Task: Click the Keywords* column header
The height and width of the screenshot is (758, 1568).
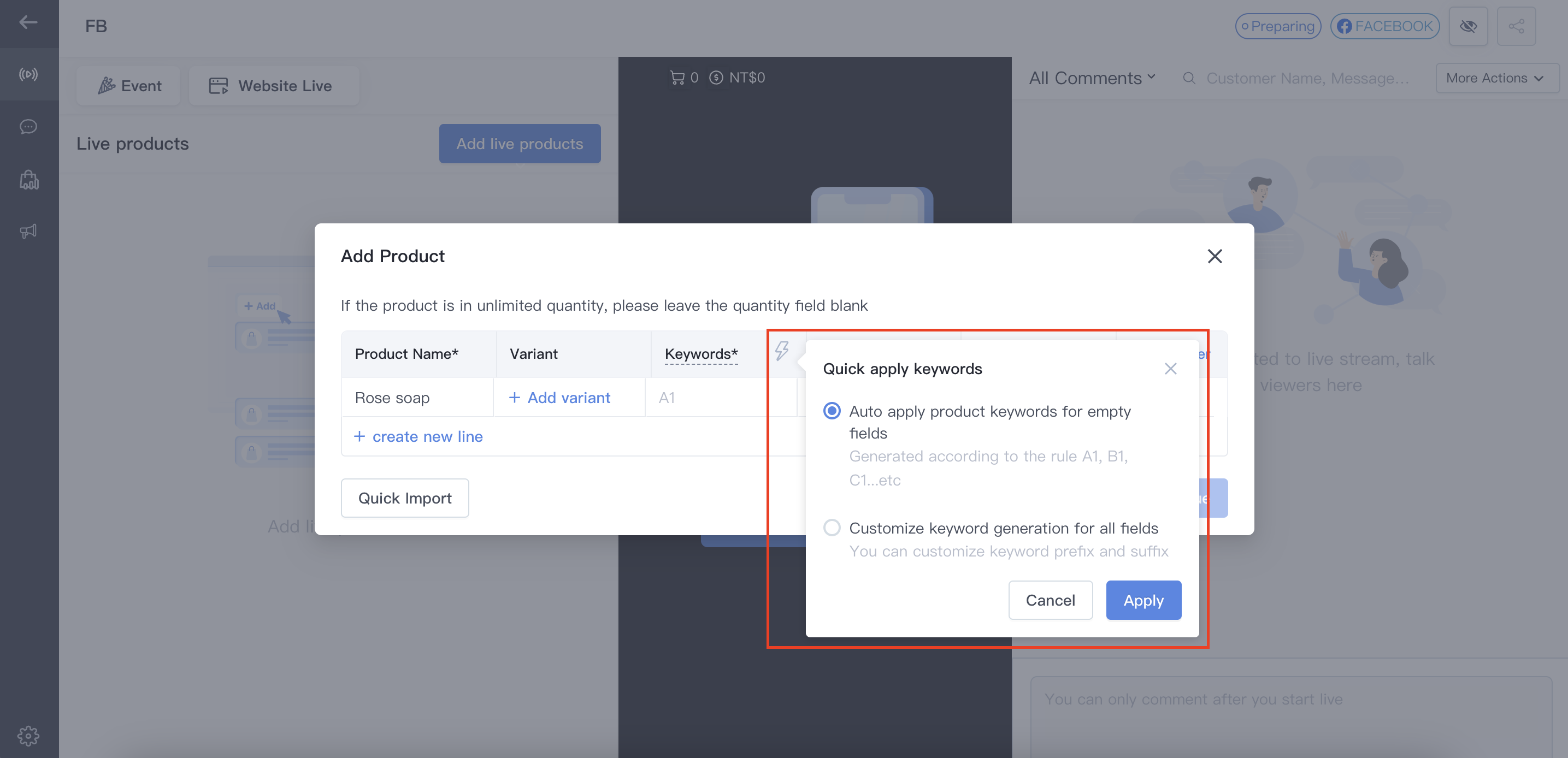Action: coord(700,353)
